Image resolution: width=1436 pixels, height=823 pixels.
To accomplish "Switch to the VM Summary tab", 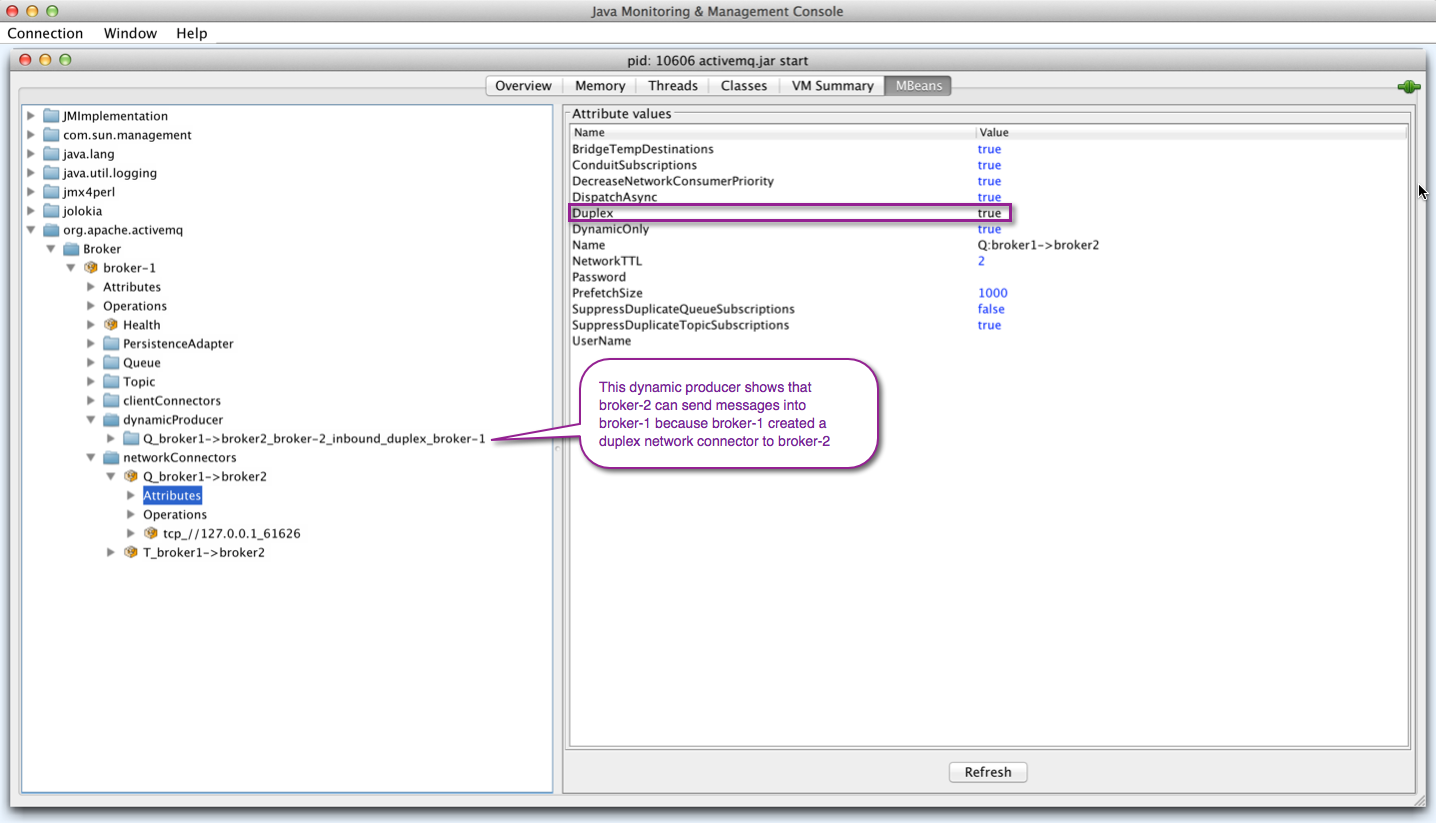I will [832, 86].
